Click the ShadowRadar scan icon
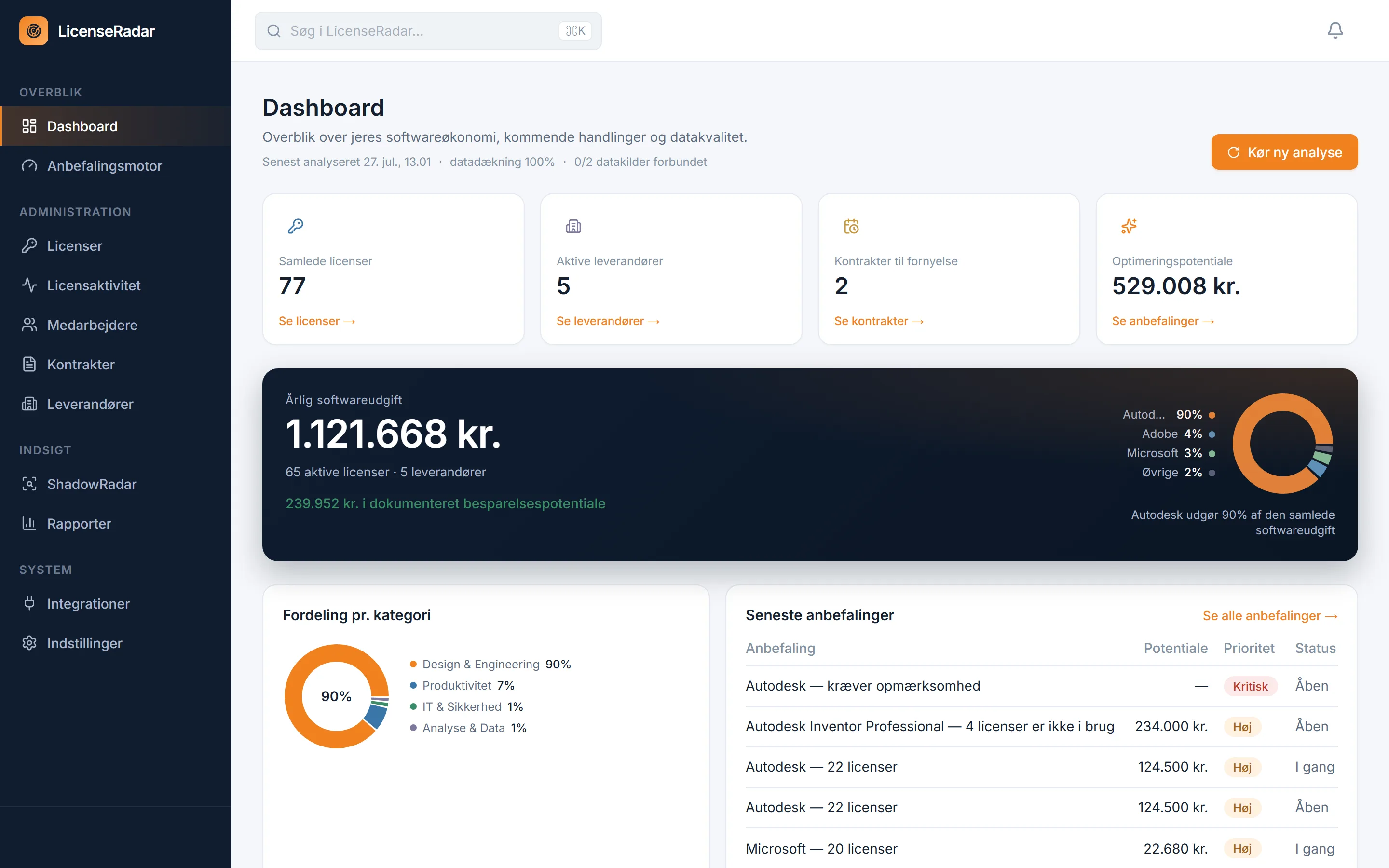The image size is (1389, 868). [29, 483]
